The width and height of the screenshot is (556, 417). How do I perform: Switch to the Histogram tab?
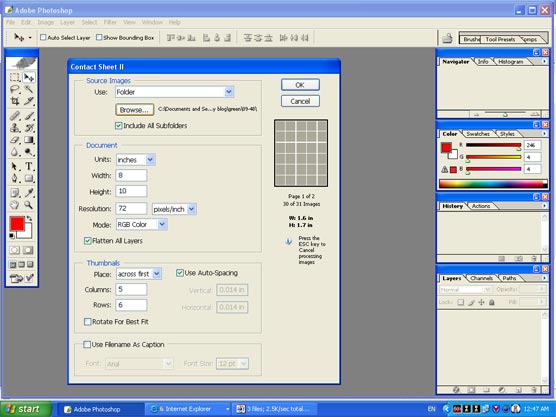tap(511, 62)
